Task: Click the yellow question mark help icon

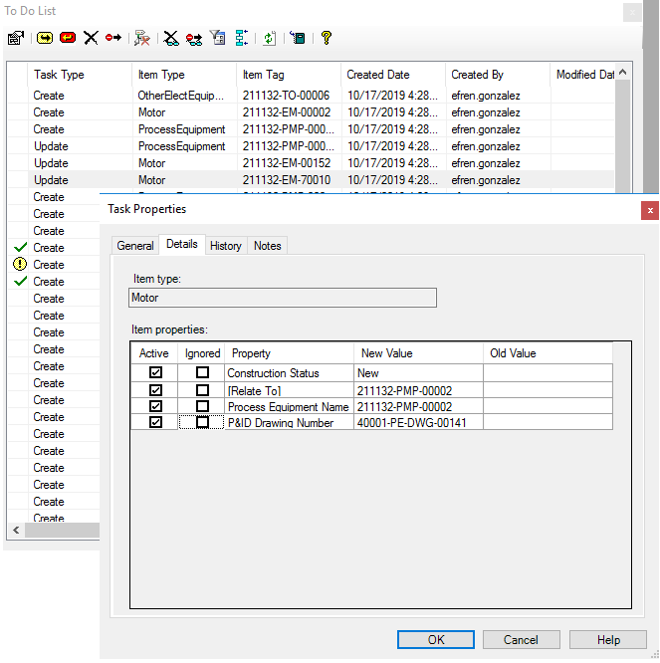Action: click(x=326, y=38)
